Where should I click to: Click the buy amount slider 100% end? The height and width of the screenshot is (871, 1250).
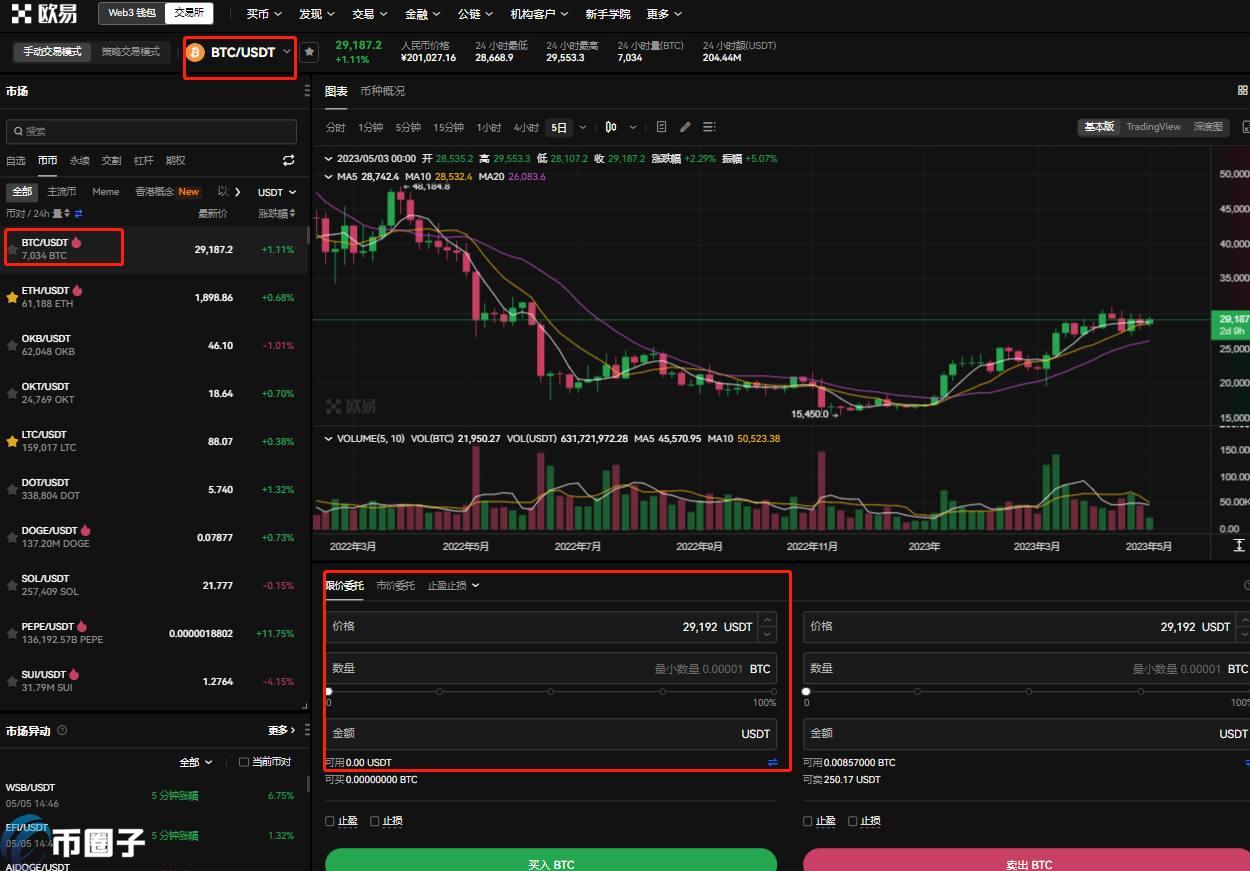point(773,691)
